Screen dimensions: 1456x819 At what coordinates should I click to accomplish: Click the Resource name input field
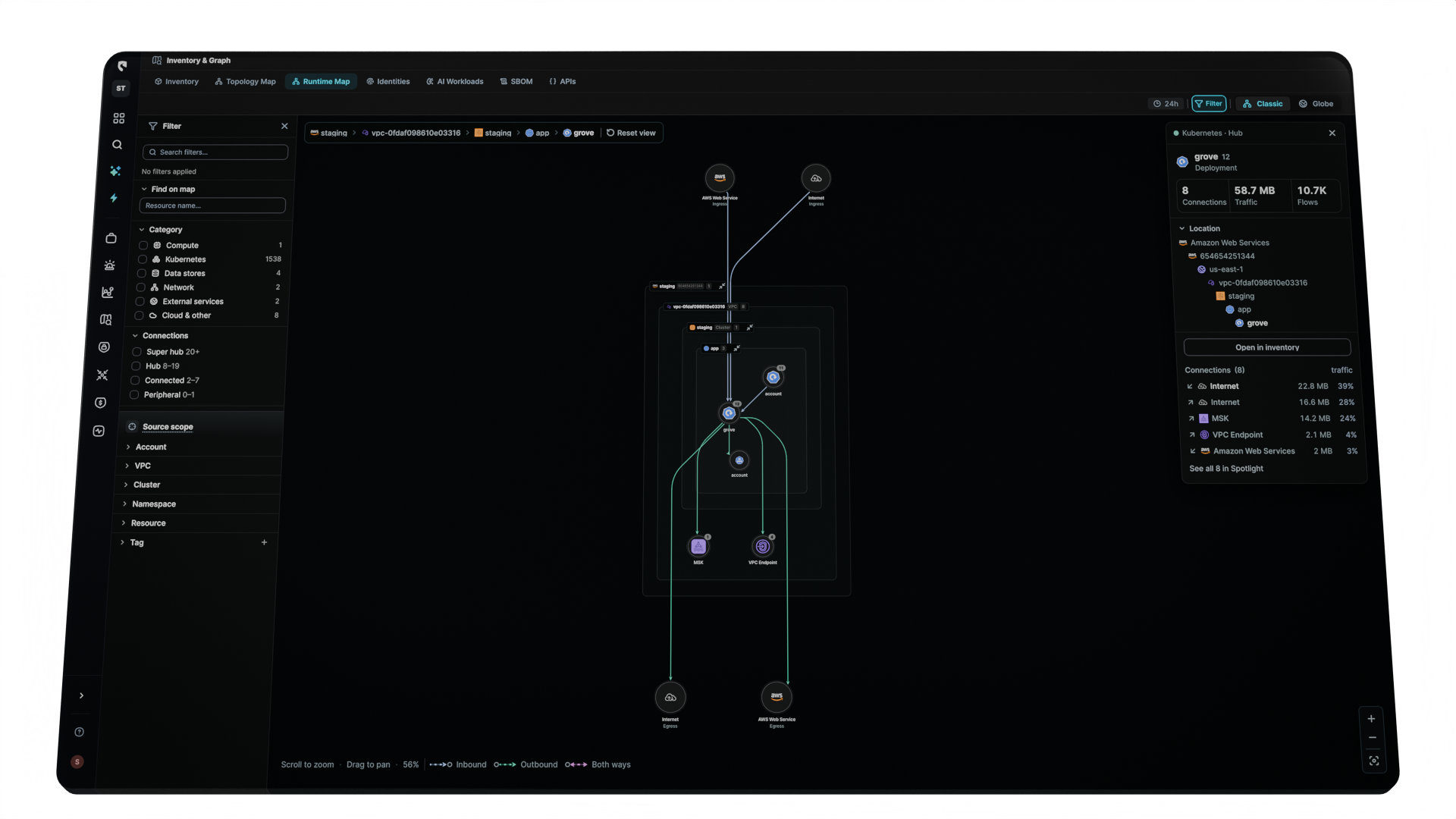pos(212,206)
